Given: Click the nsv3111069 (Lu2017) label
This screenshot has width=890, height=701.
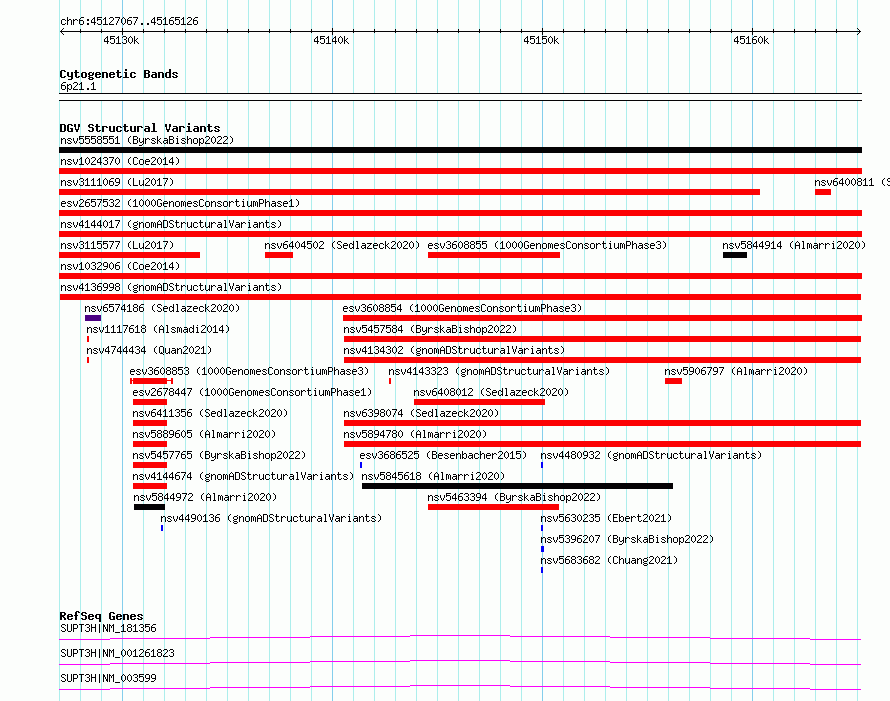Looking at the screenshot, I should coord(117,182).
